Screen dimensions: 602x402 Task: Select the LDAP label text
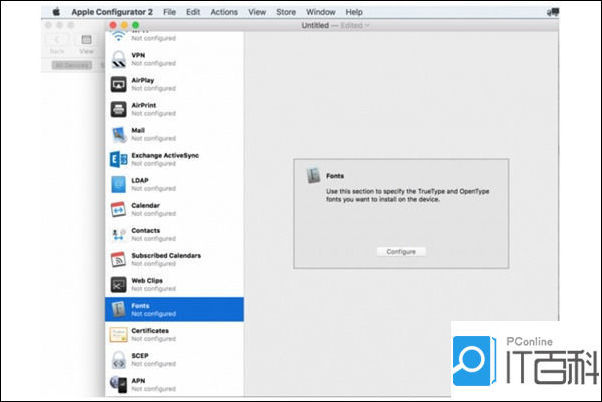pyautogui.click(x=140, y=180)
